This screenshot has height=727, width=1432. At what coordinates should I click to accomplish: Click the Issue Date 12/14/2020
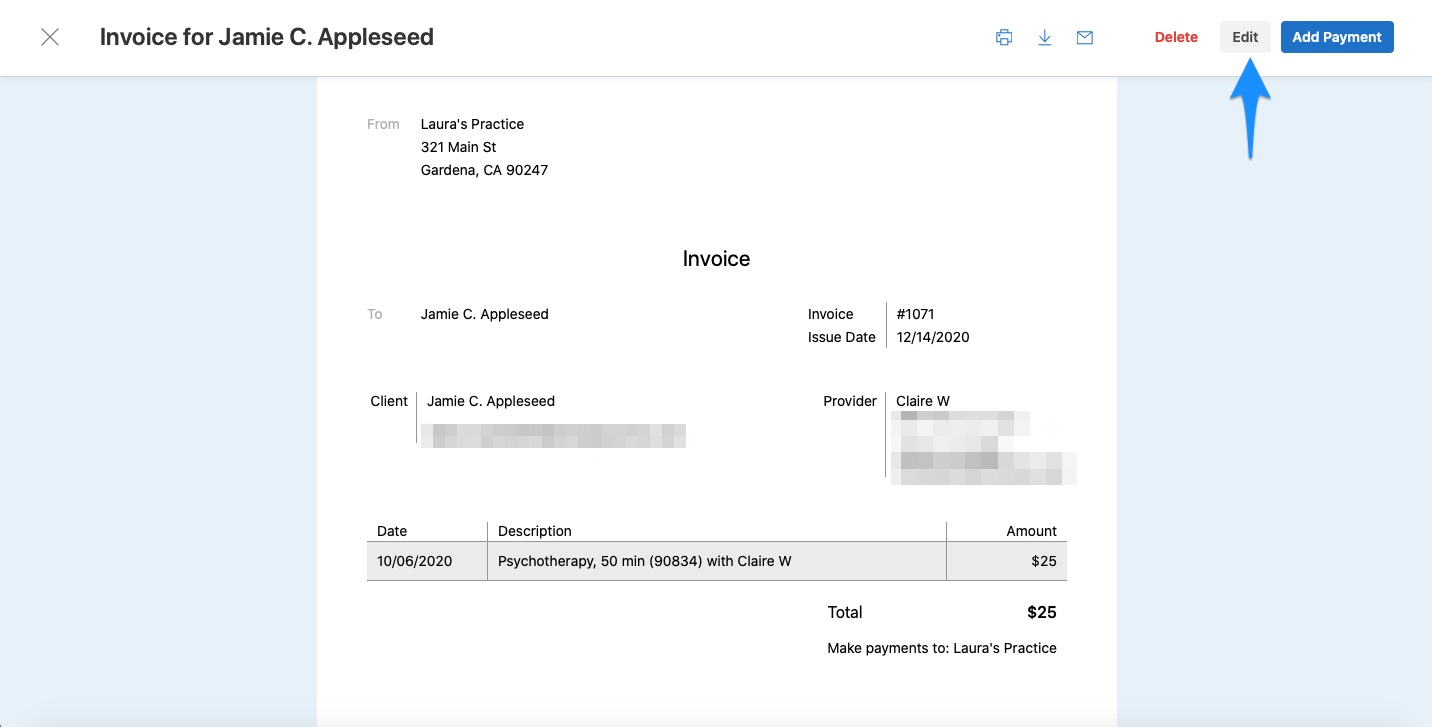(x=932, y=337)
